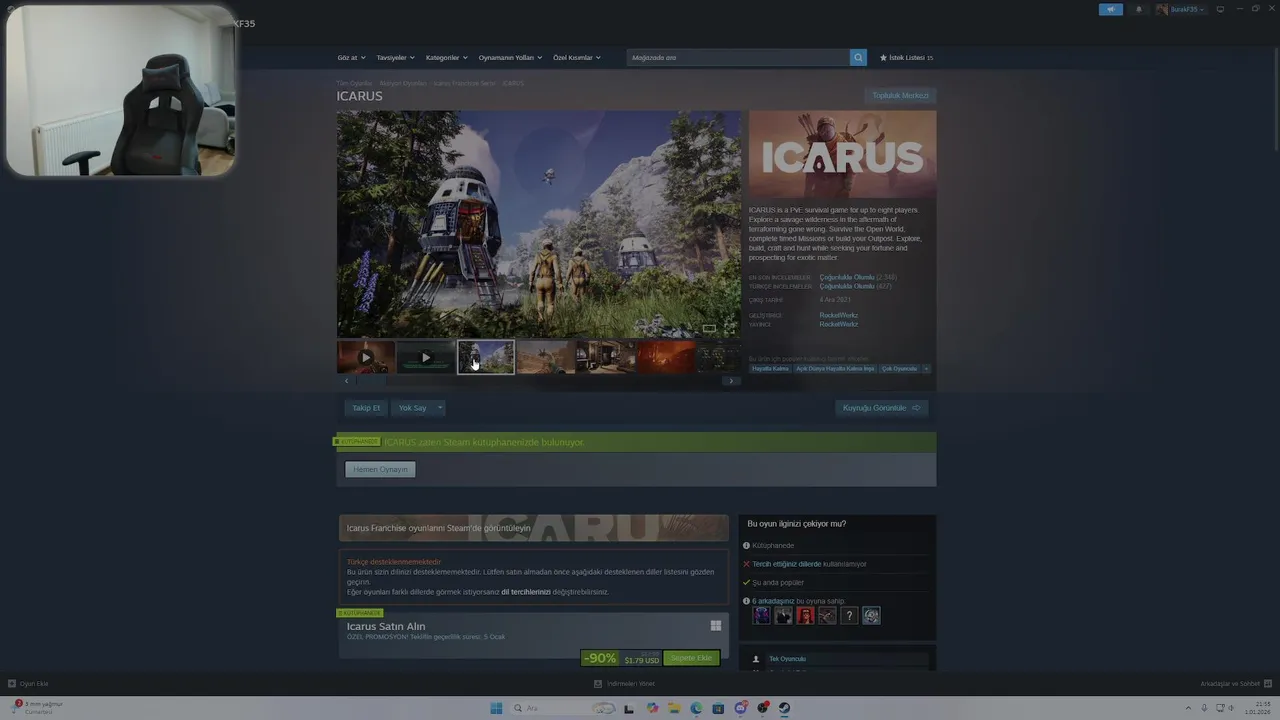Click the Yok Say ignore button
The height and width of the screenshot is (720, 1280).
(x=412, y=408)
